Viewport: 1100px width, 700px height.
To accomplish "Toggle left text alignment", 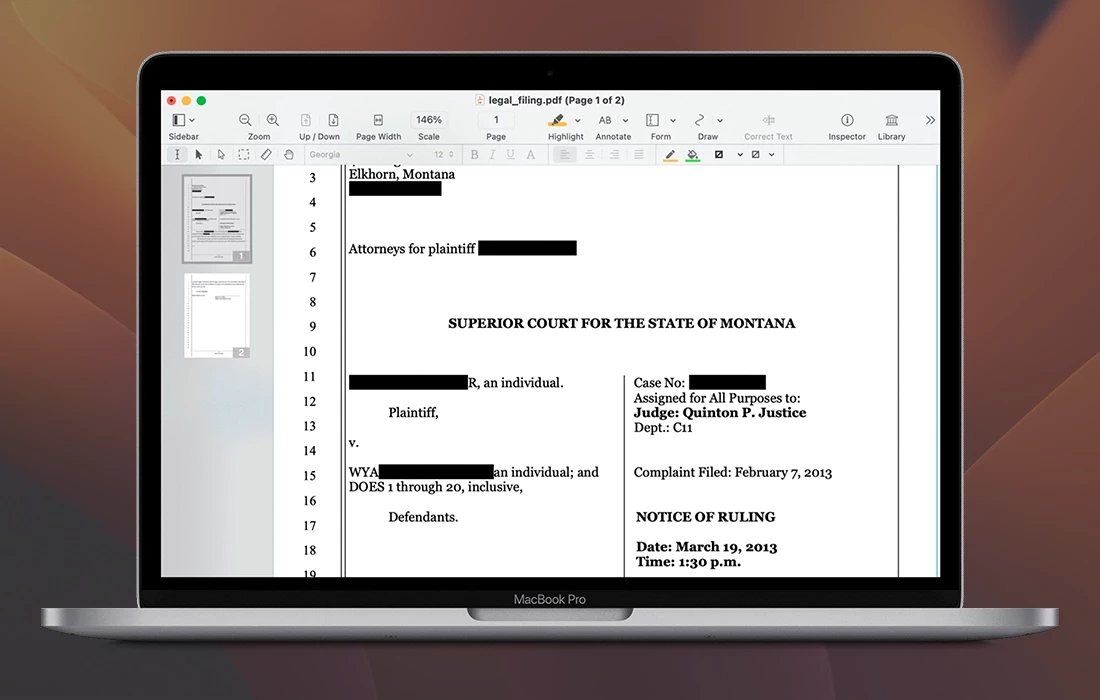I will tap(565, 155).
